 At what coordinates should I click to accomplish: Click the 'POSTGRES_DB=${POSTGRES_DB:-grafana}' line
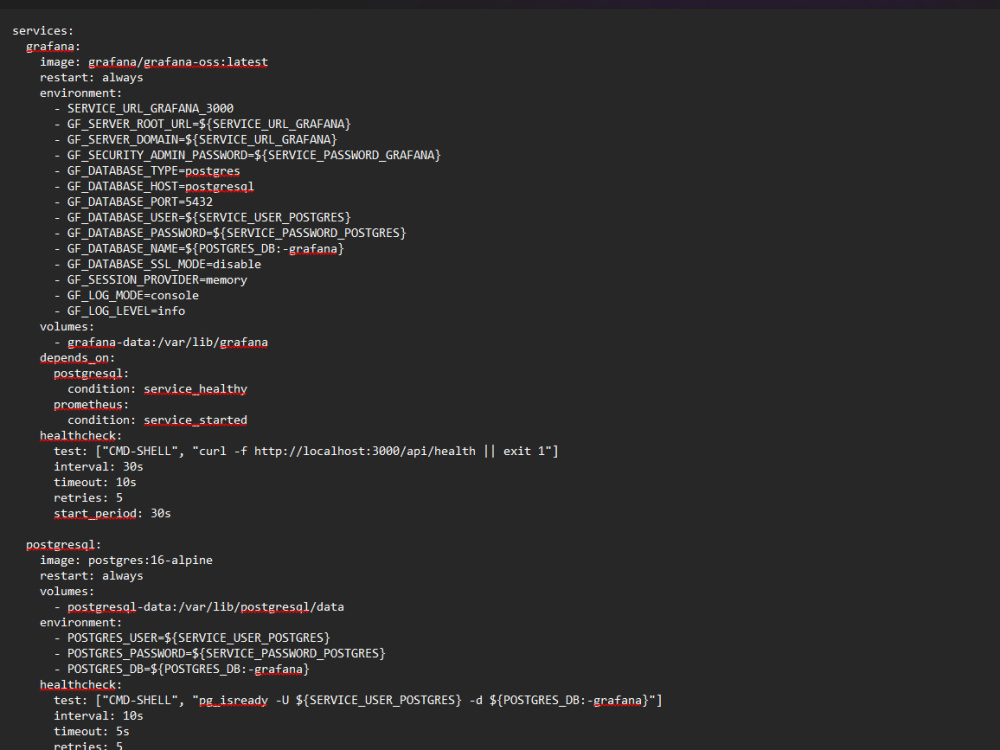tap(188, 669)
